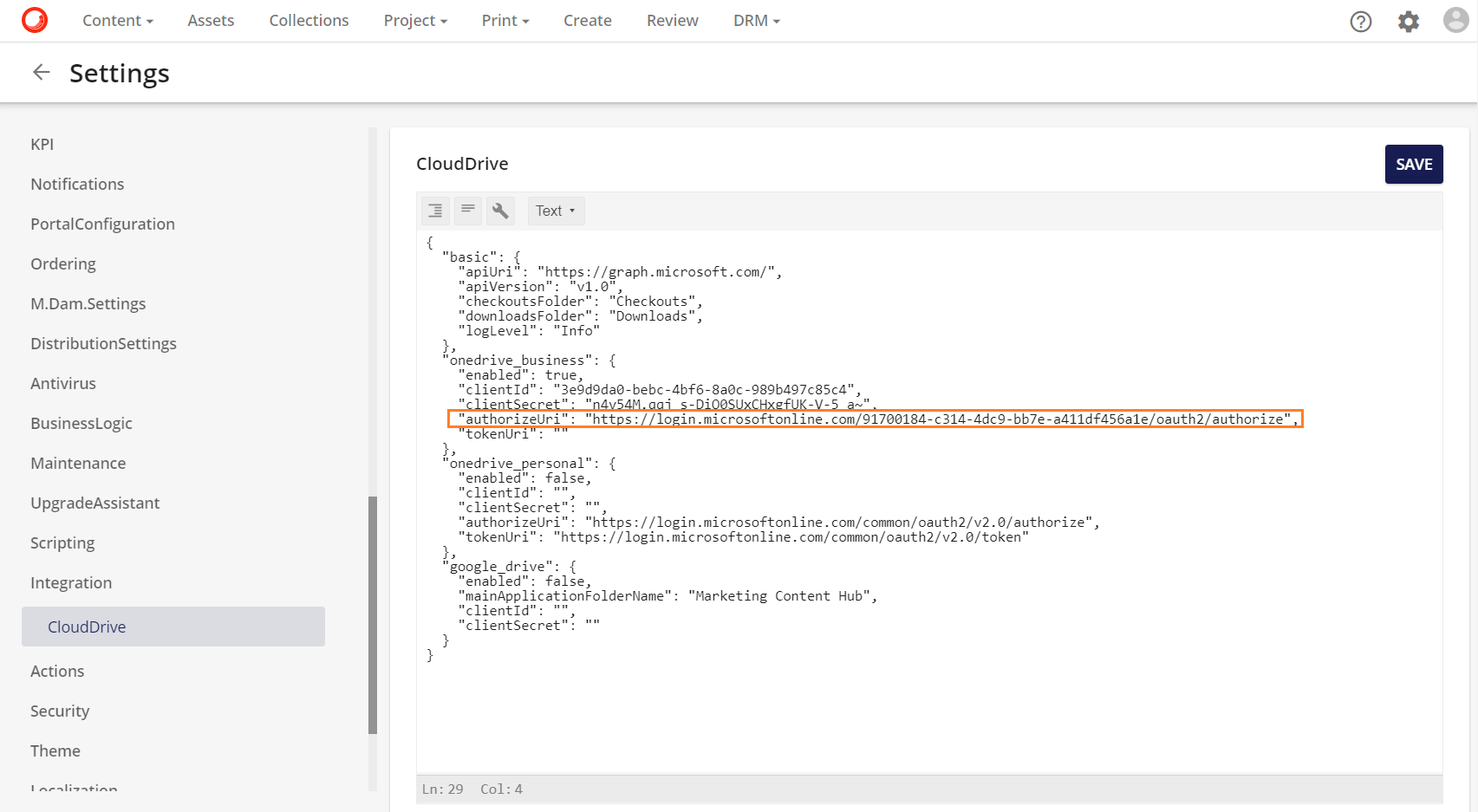Click the onedrive_personal "tokenUri" line

pos(743,537)
